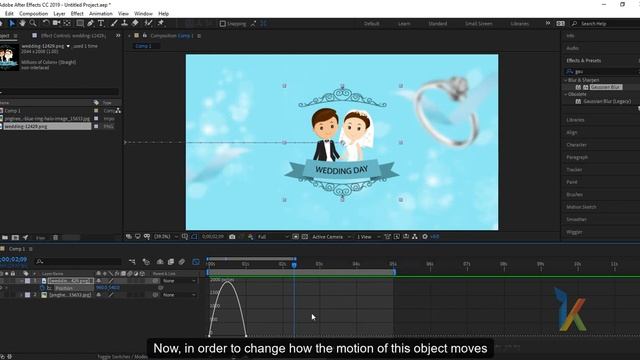Screen dimensions: 640x360
Task: Open the Layer menu
Action: pos(59,13)
